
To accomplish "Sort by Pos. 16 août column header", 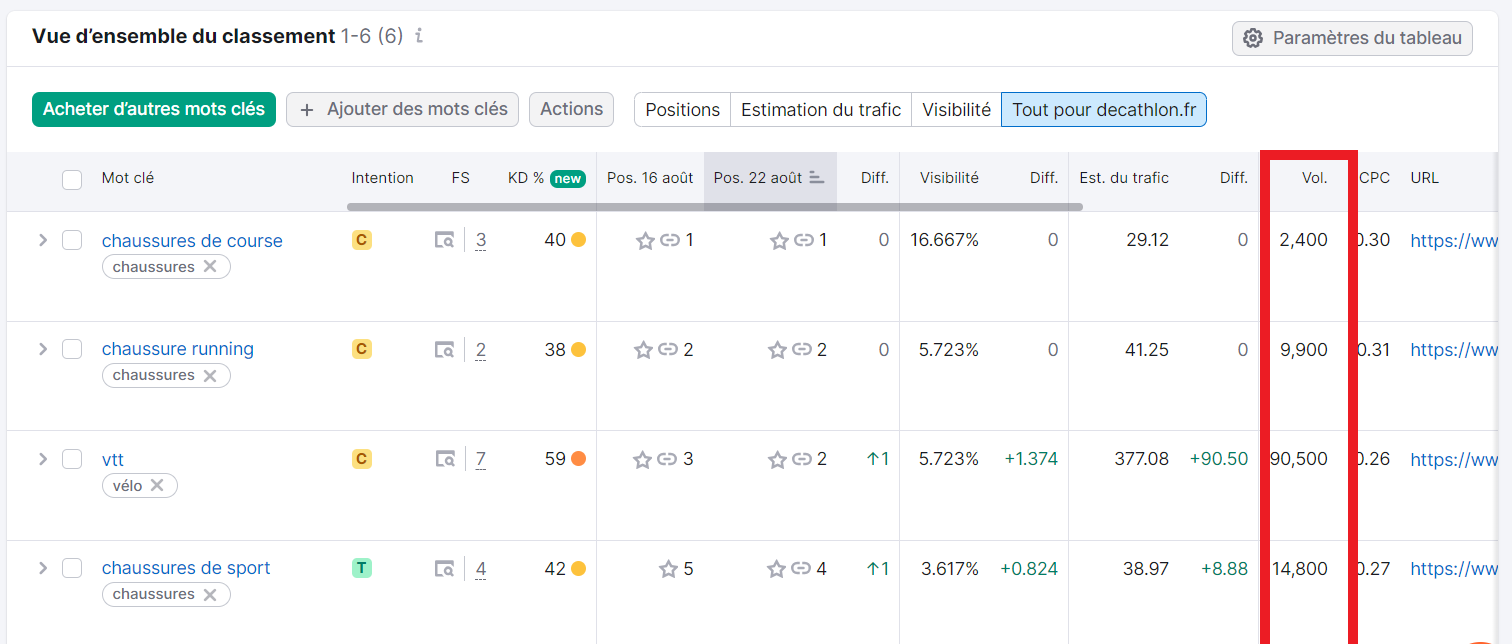I will click(x=650, y=178).
